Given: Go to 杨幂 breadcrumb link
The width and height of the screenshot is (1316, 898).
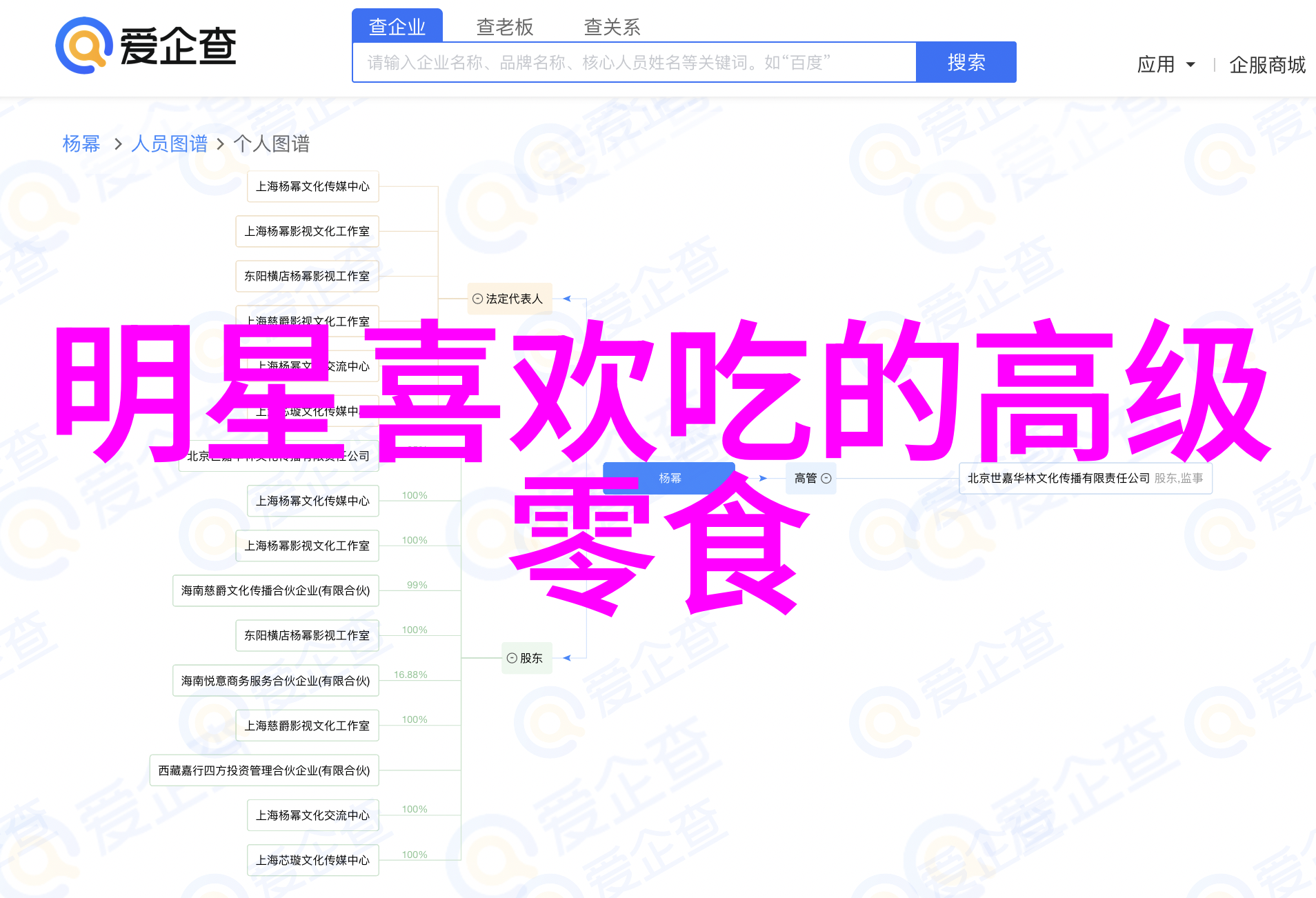Looking at the screenshot, I should coord(81,143).
